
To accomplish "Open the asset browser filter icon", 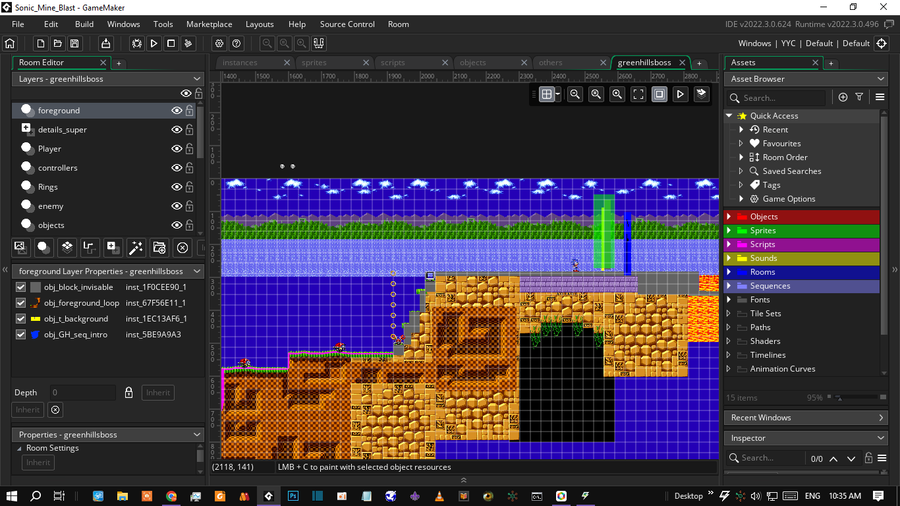I will 859,98.
